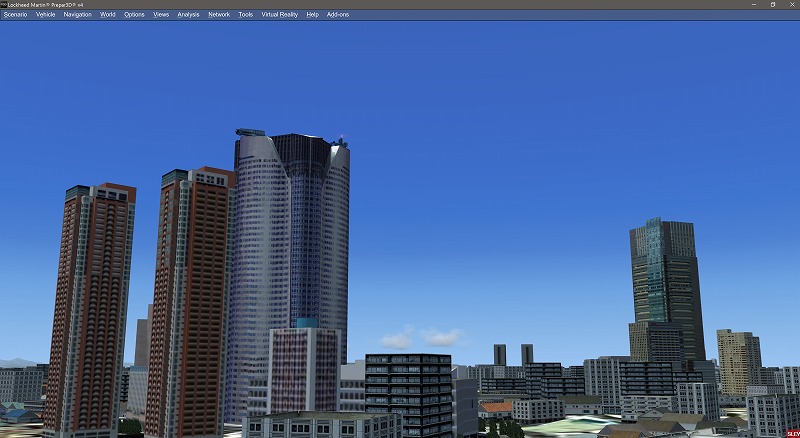
Task: Open the Virtual Reality menu
Action: [280, 15]
